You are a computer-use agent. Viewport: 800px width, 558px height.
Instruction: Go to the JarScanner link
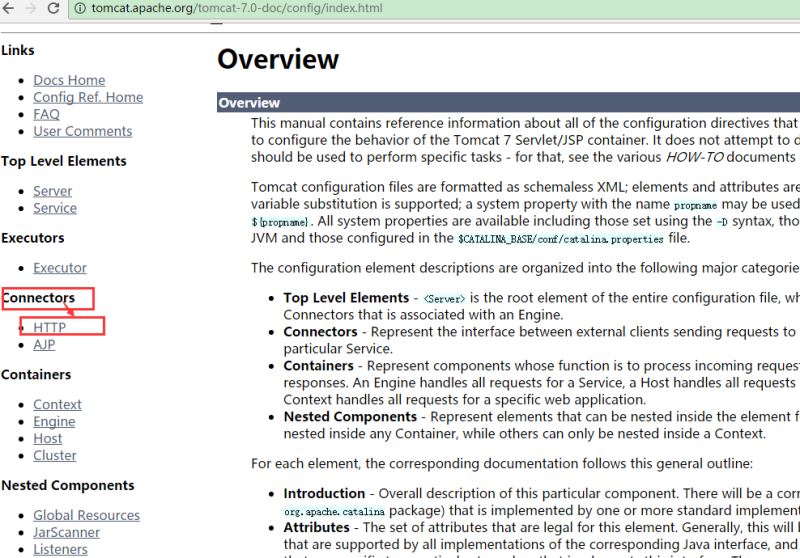(66, 532)
